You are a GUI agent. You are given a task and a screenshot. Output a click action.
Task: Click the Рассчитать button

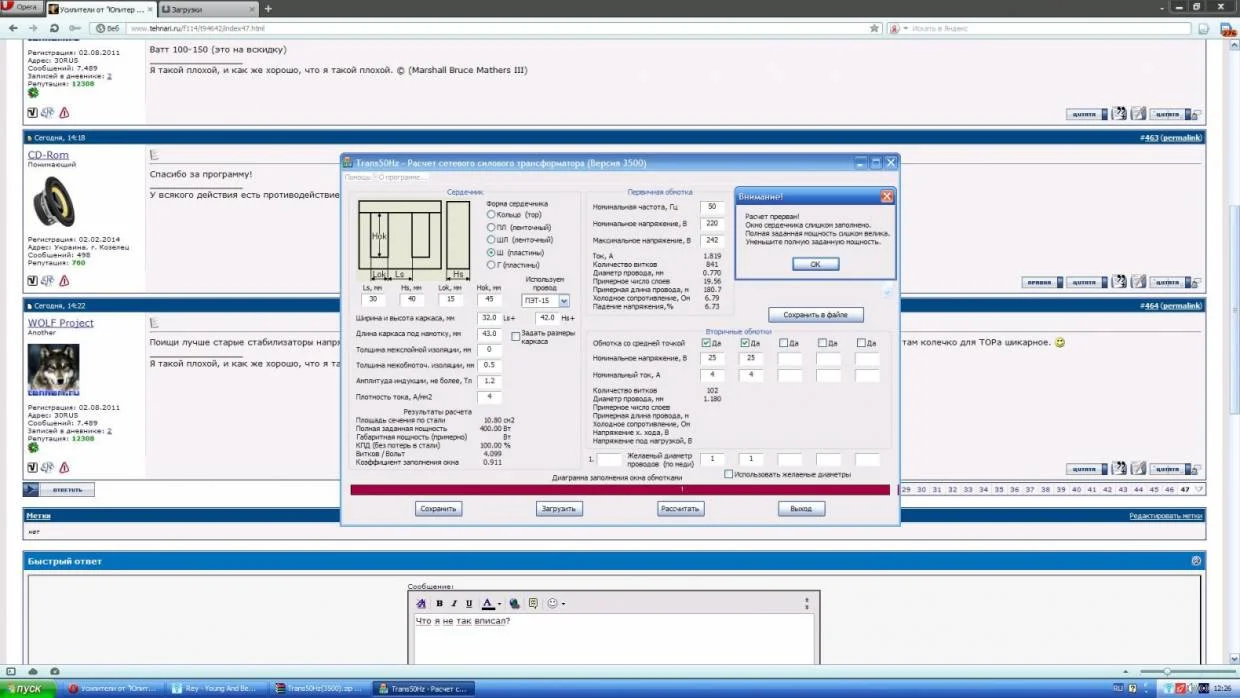pyautogui.click(x=680, y=508)
